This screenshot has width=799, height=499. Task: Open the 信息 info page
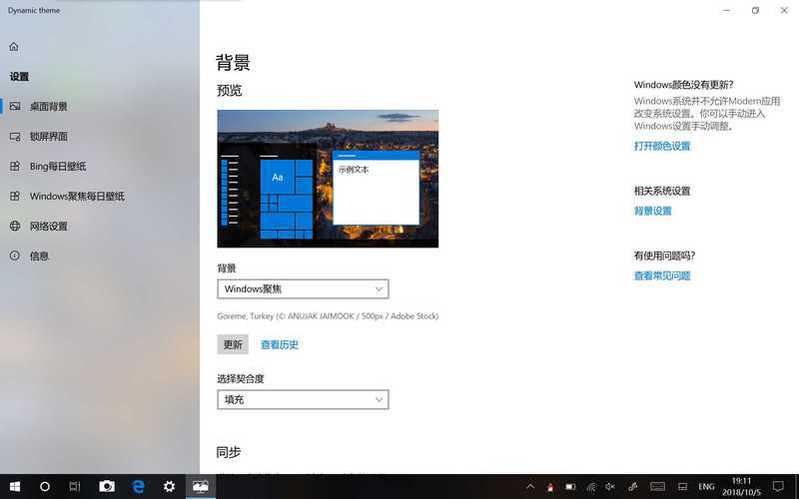pos(39,256)
